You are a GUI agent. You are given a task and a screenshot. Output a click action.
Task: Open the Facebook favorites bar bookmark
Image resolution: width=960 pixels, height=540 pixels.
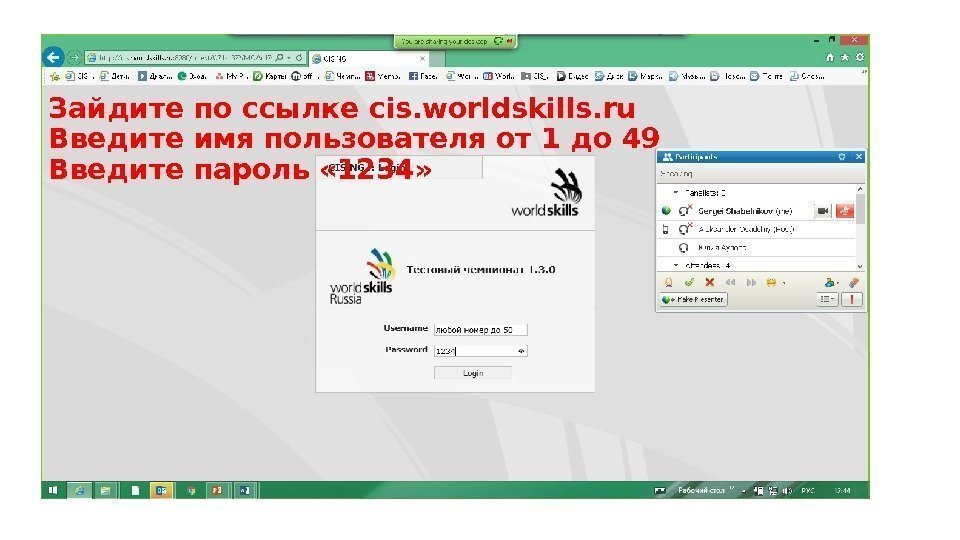click(423, 76)
